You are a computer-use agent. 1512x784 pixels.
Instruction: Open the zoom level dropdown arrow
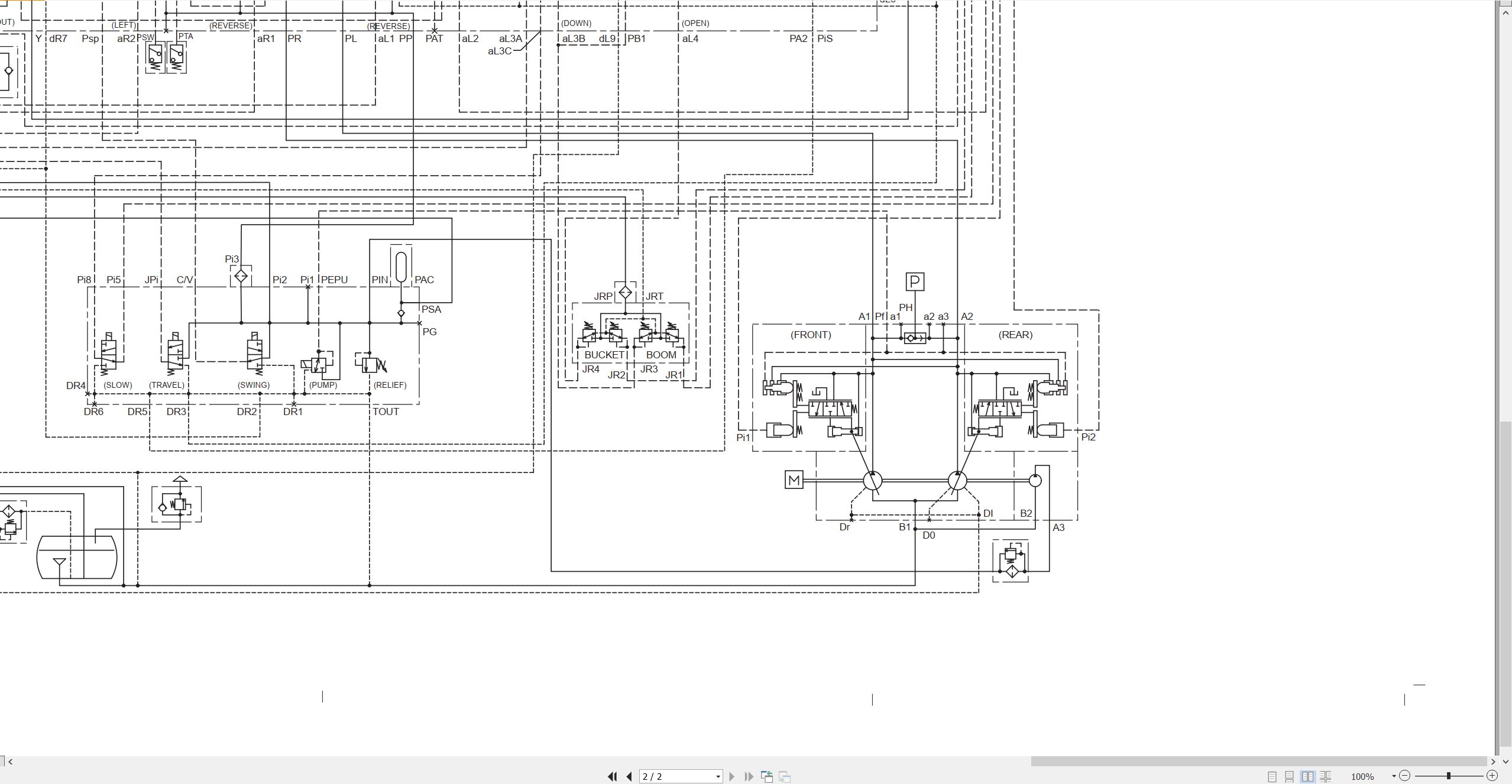(x=1394, y=776)
